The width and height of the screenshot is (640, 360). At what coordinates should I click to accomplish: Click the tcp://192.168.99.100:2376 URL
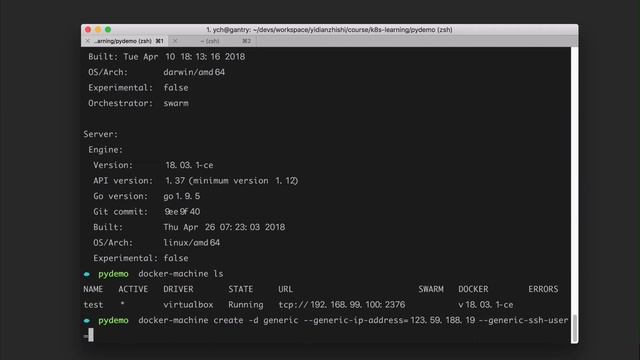click(x=342, y=305)
